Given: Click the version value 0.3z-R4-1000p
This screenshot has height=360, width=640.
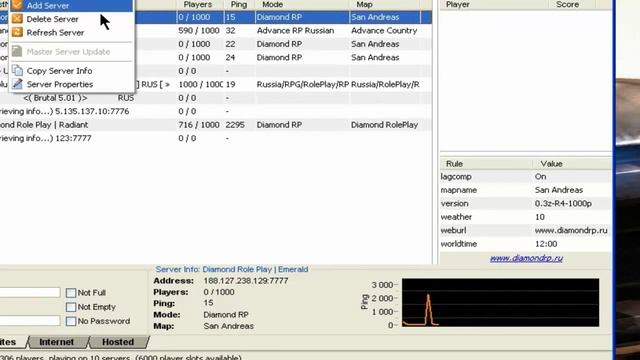Looking at the screenshot, I should [x=563, y=203].
